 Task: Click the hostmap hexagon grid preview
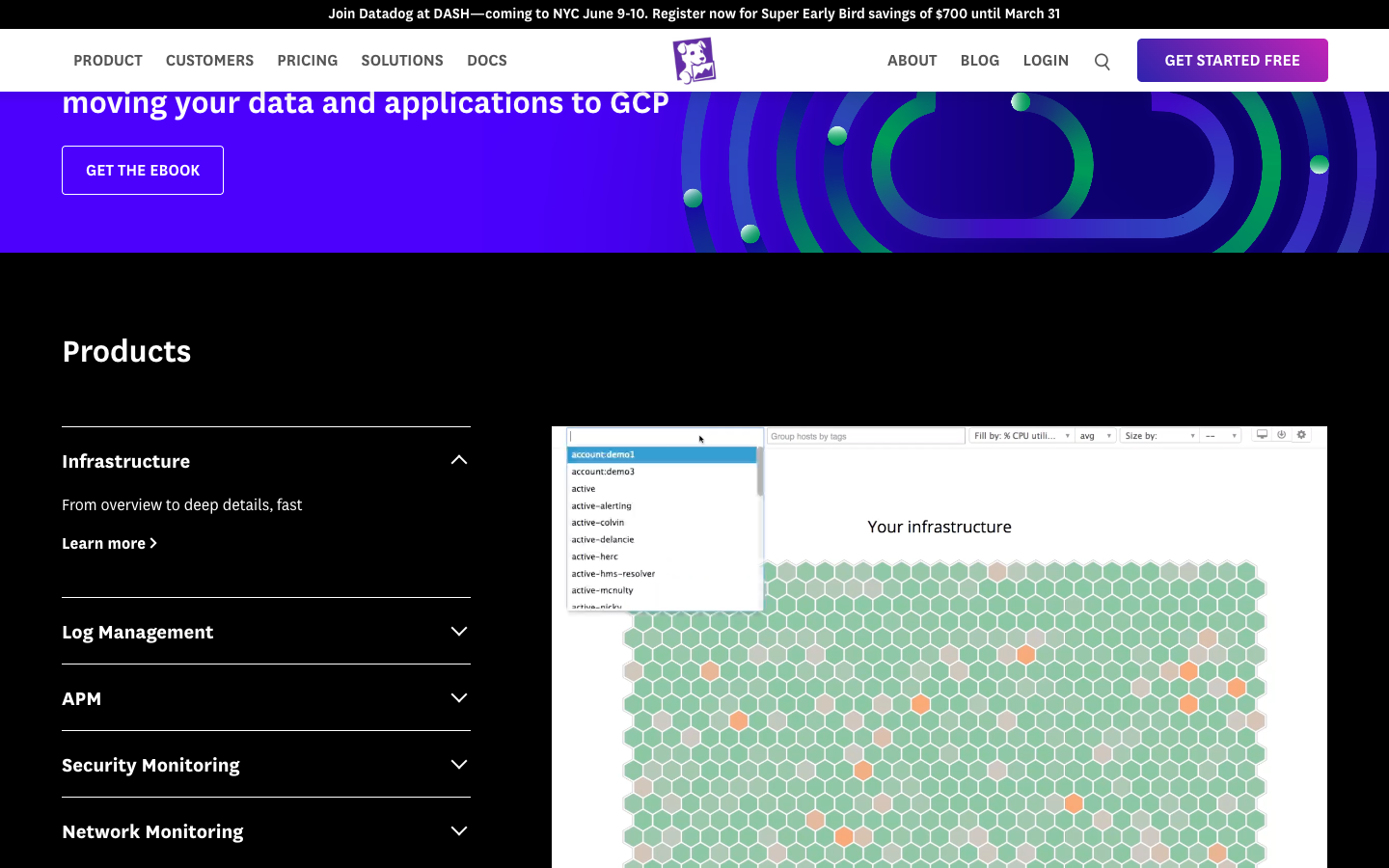pos(944,714)
